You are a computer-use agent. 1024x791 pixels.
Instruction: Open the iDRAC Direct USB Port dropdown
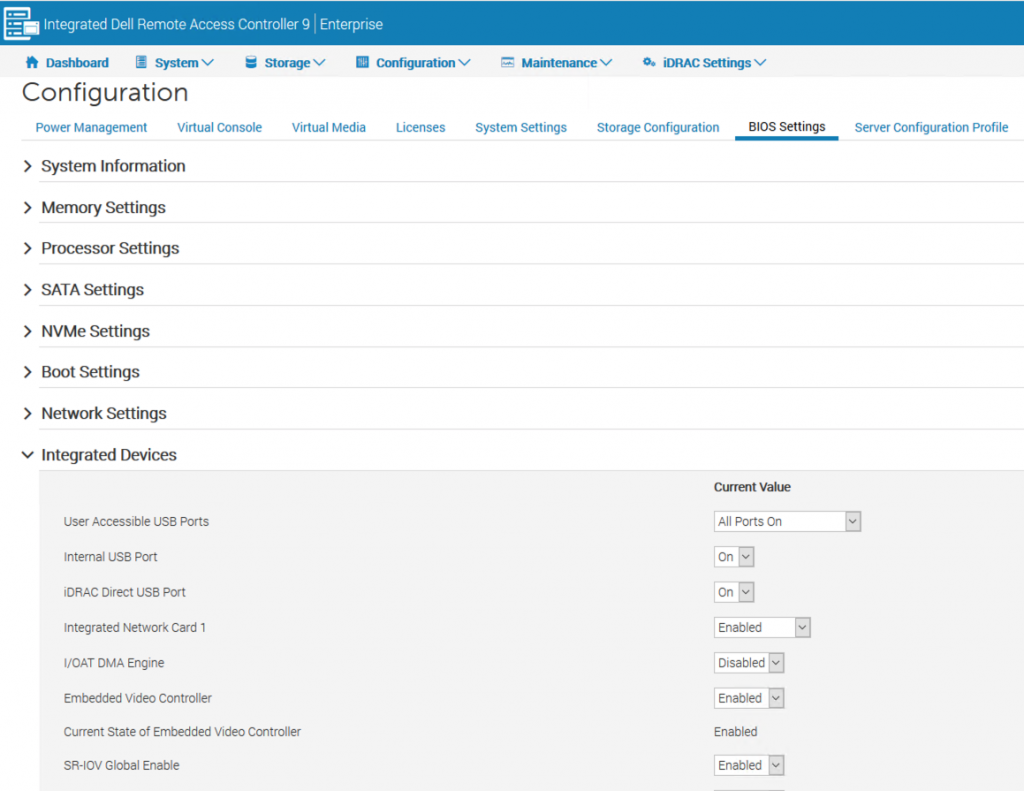point(734,592)
